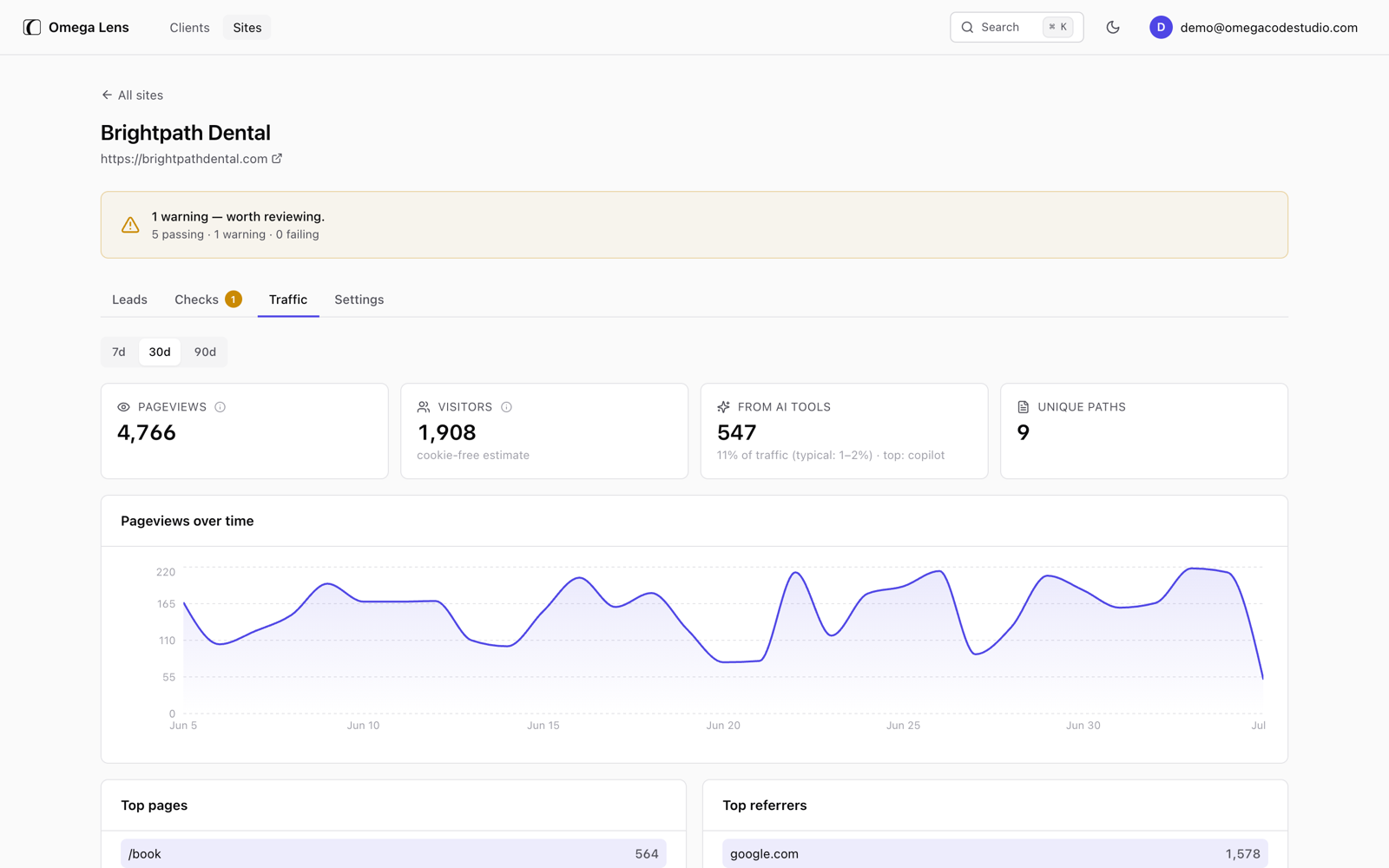The width and height of the screenshot is (1389, 868).
Task: Select the 90d time range
Action: point(205,352)
